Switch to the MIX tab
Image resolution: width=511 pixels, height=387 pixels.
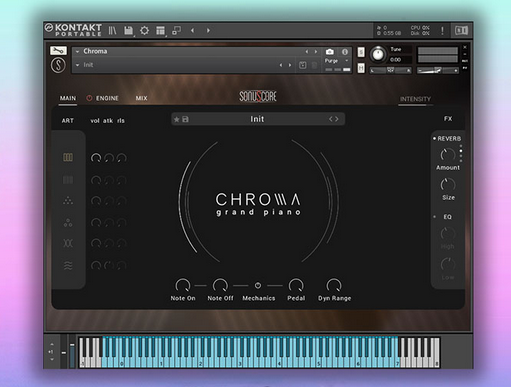pos(141,98)
